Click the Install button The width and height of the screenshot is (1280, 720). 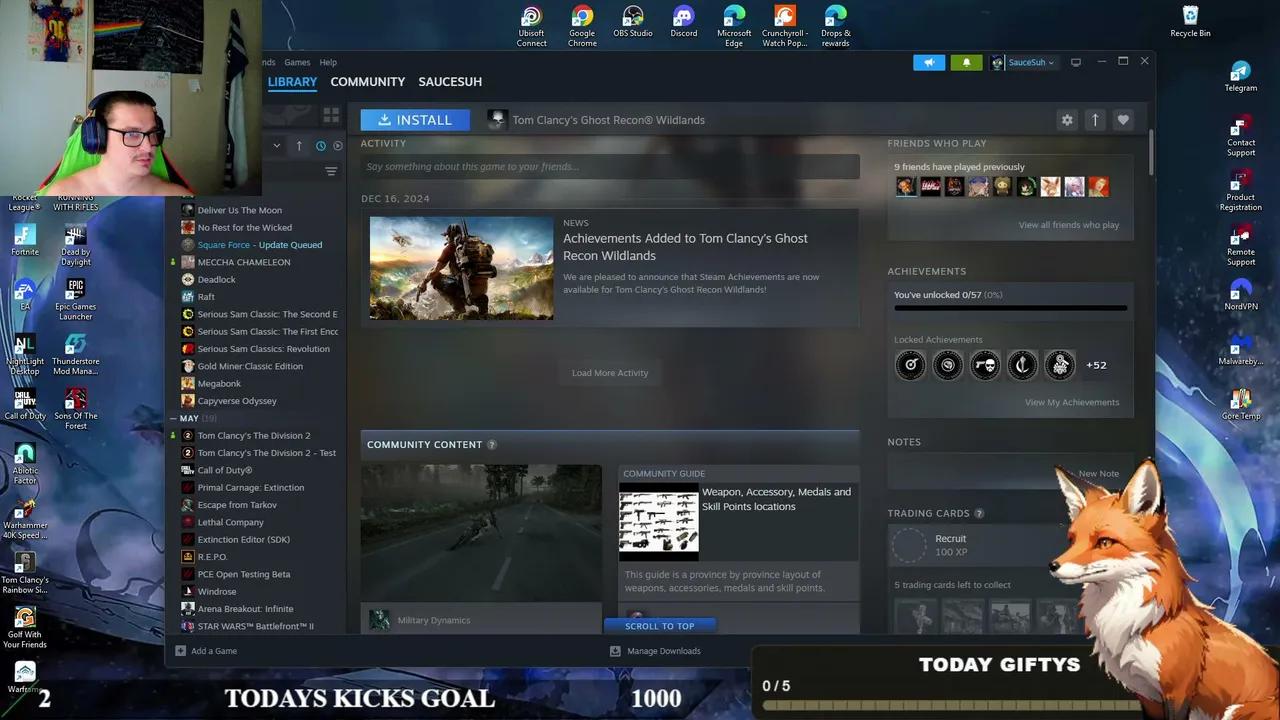pos(414,120)
